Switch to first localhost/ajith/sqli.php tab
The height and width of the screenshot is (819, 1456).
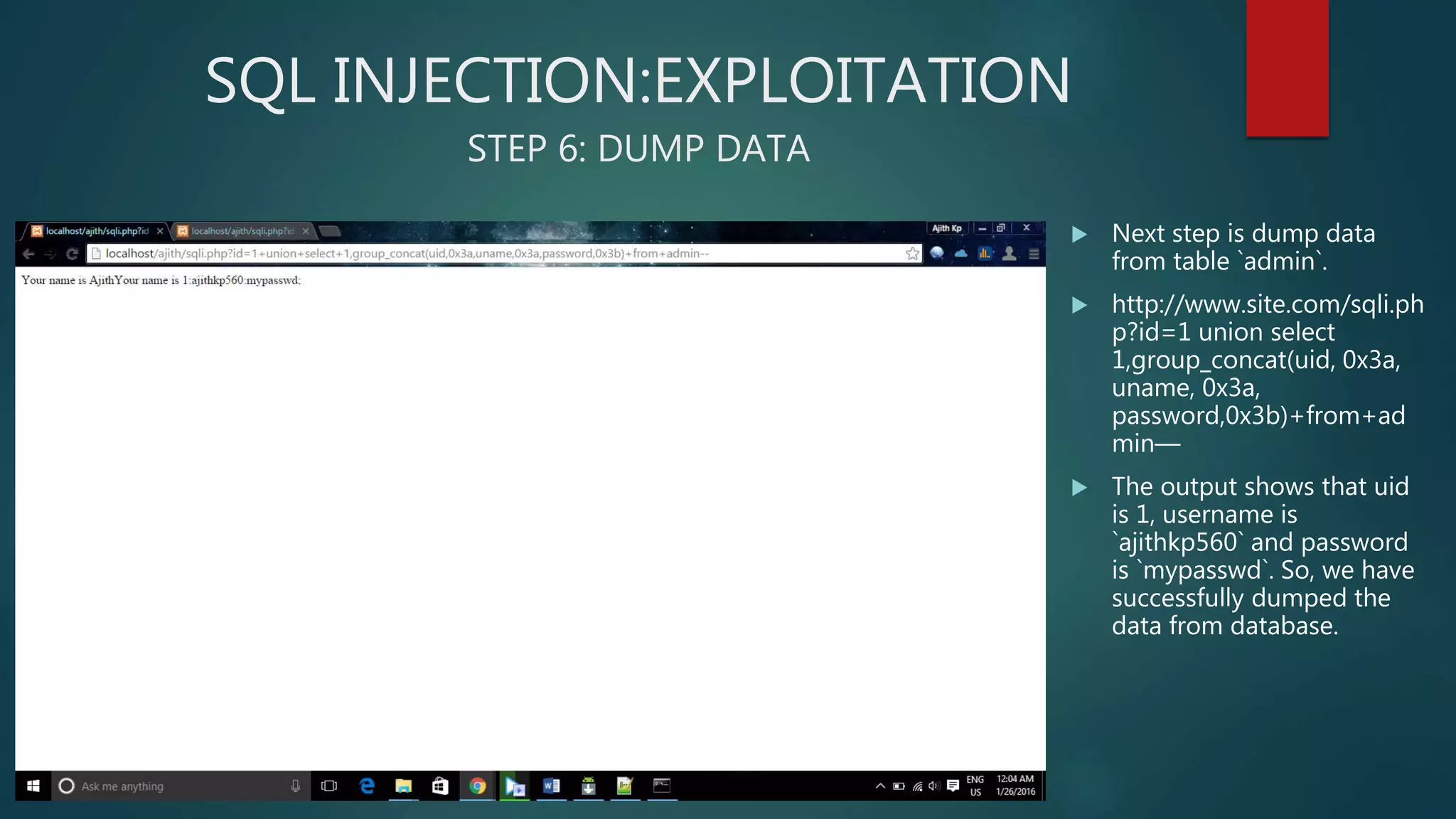pos(97,231)
